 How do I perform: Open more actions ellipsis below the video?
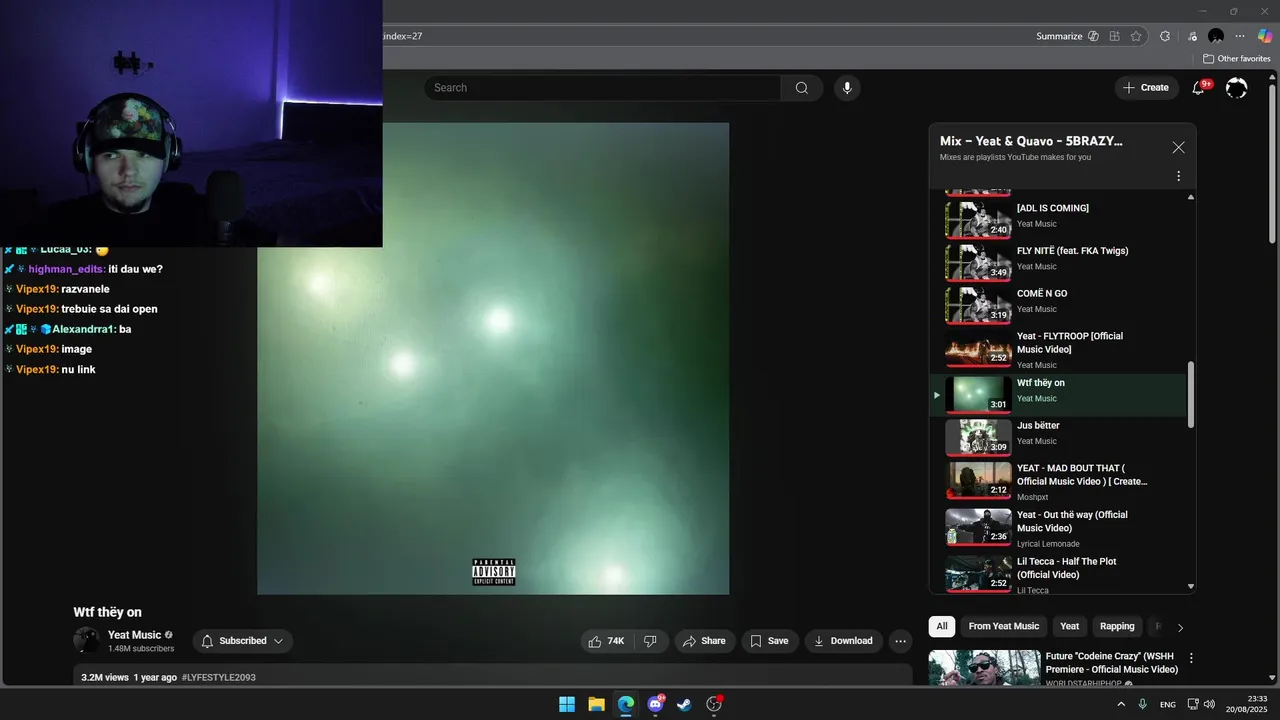coord(900,641)
